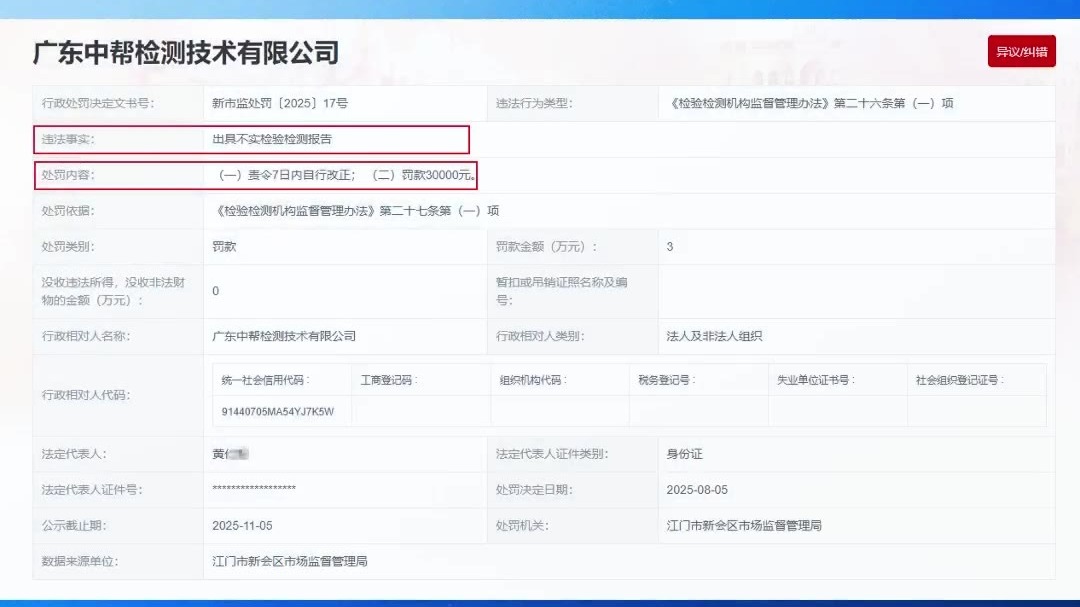Click the 处罚内容 label
This screenshot has width=1080, height=607.
pos(68,175)
